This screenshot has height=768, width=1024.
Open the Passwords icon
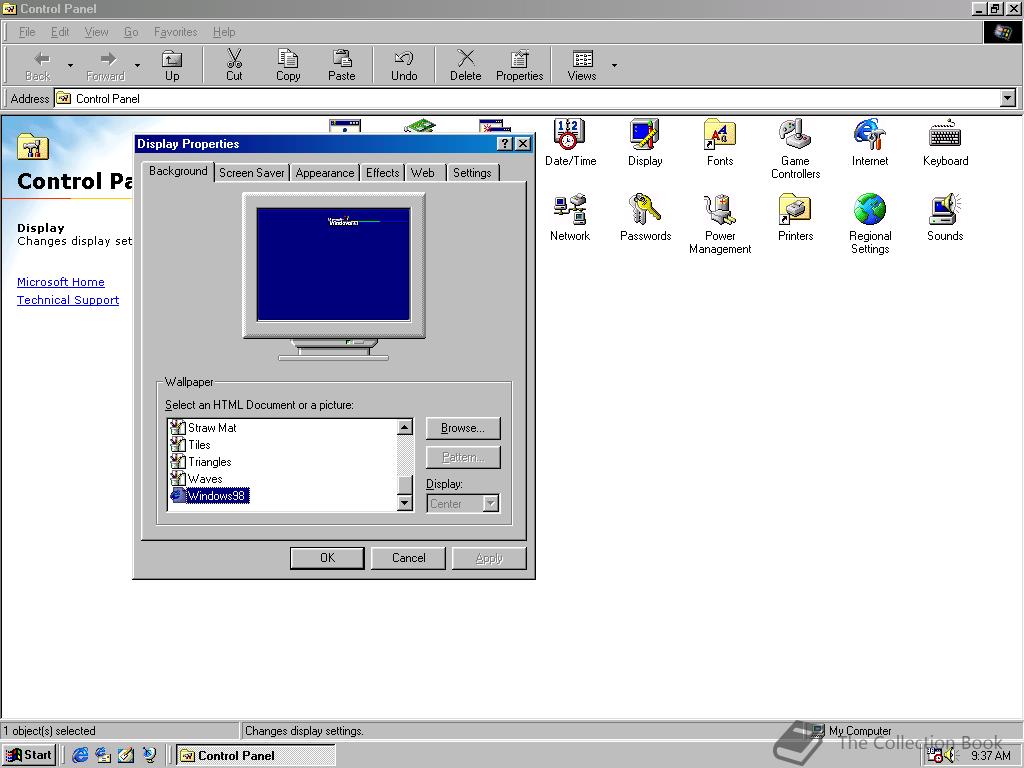645,217
